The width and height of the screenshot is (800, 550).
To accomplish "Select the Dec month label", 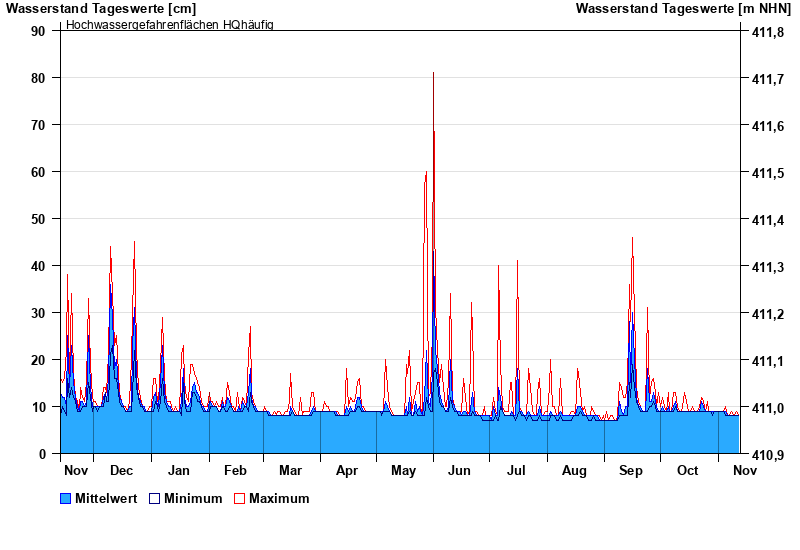I will [x=122, y=470].
